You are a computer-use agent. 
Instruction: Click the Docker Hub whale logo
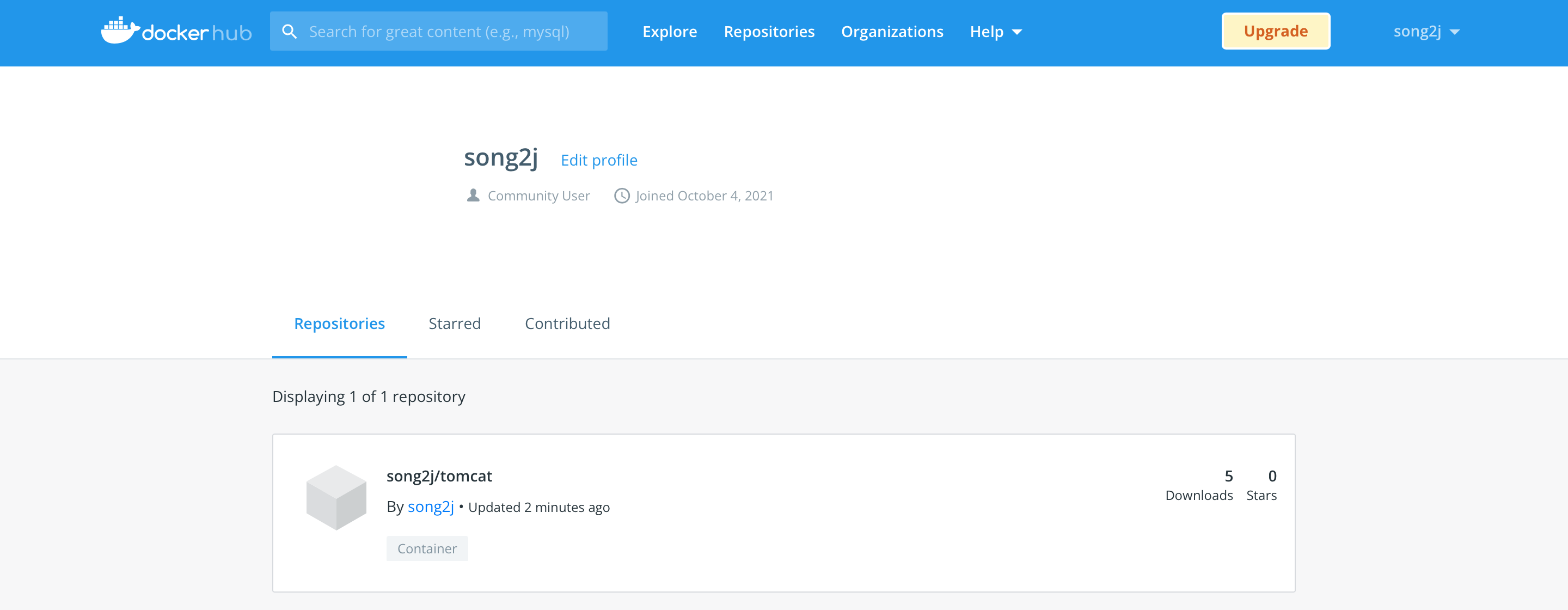pyautogui.click(x=120, y=30)
